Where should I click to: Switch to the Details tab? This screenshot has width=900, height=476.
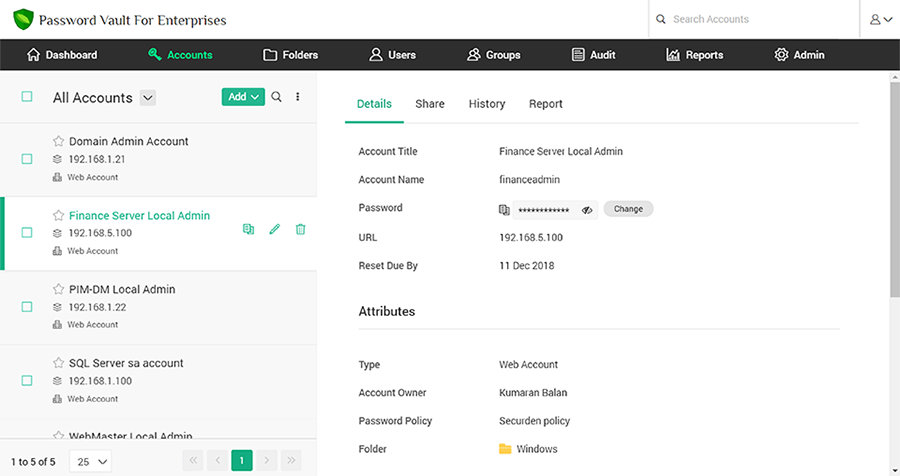pos(374,104)
